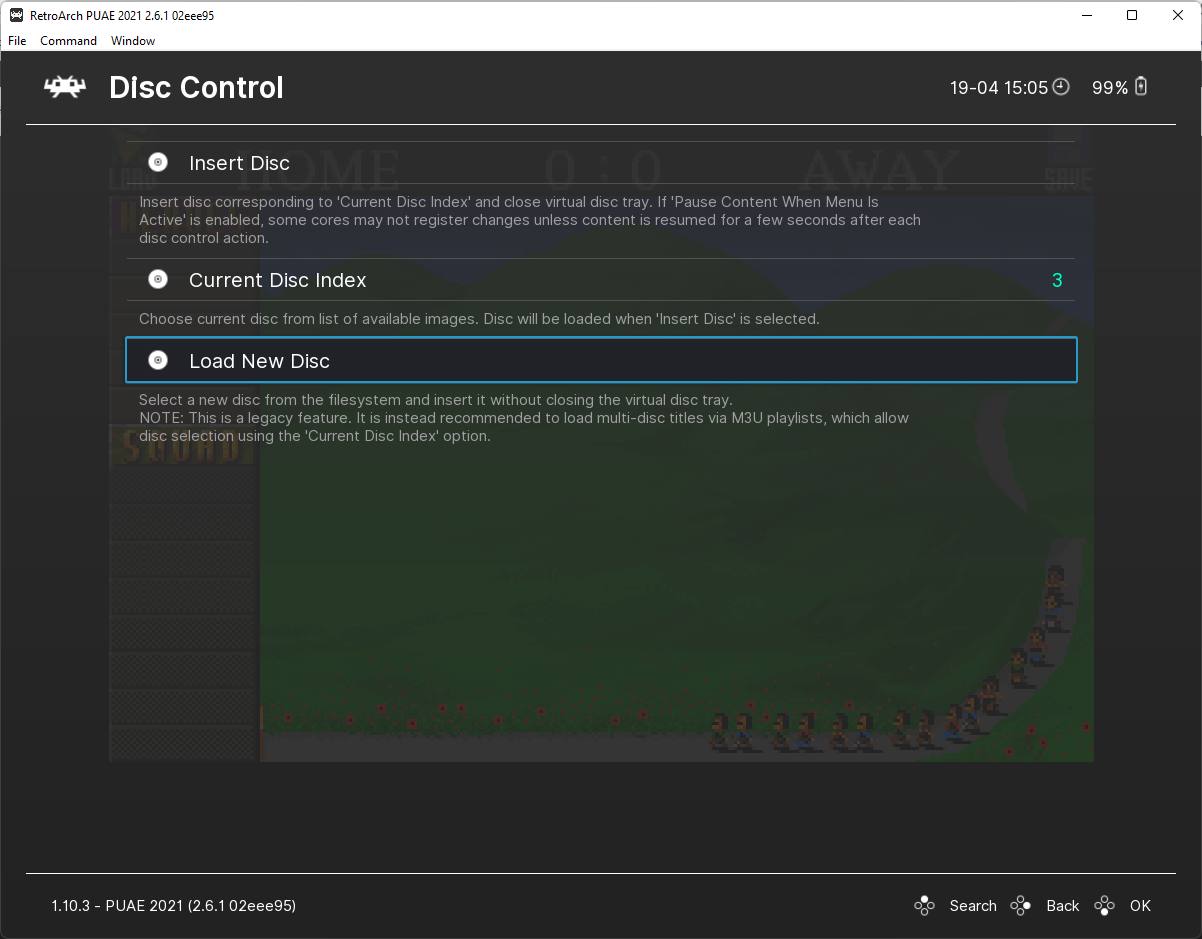Screen dimensions: 1202x939
Task: Click the Search label in the footer
Action: pos(972,906)
